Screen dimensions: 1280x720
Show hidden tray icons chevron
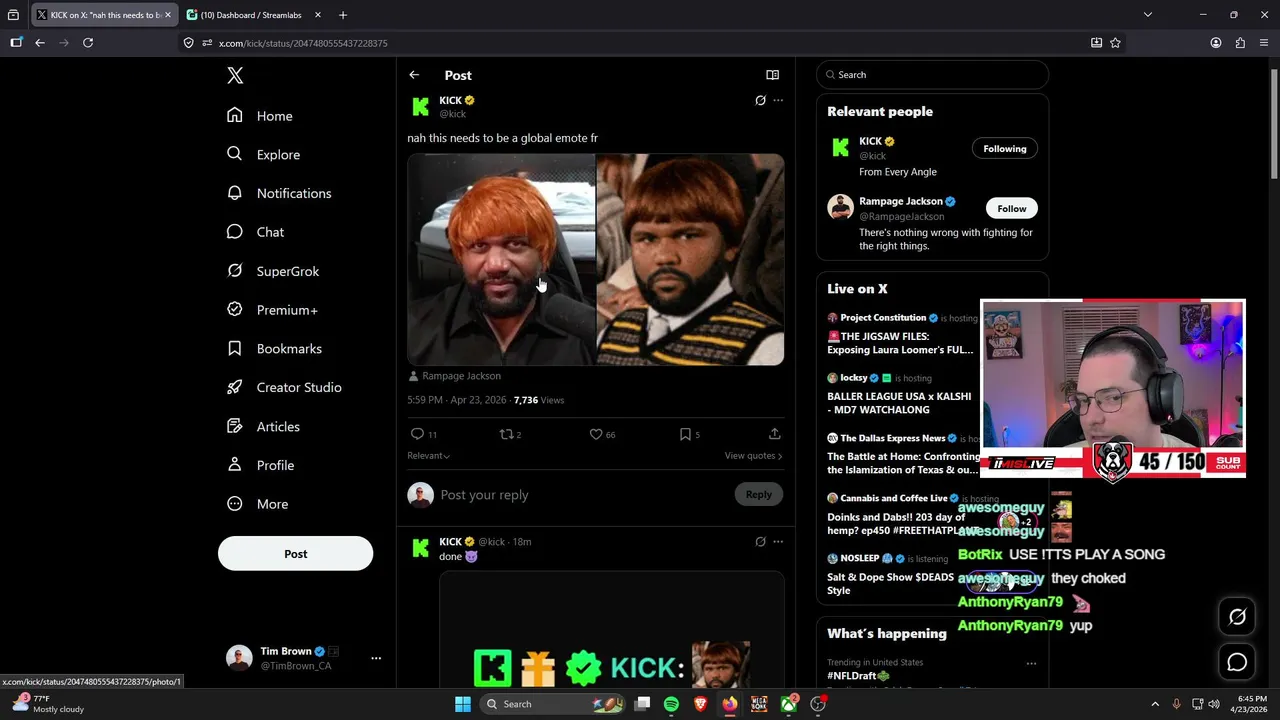coord(1155,704)
